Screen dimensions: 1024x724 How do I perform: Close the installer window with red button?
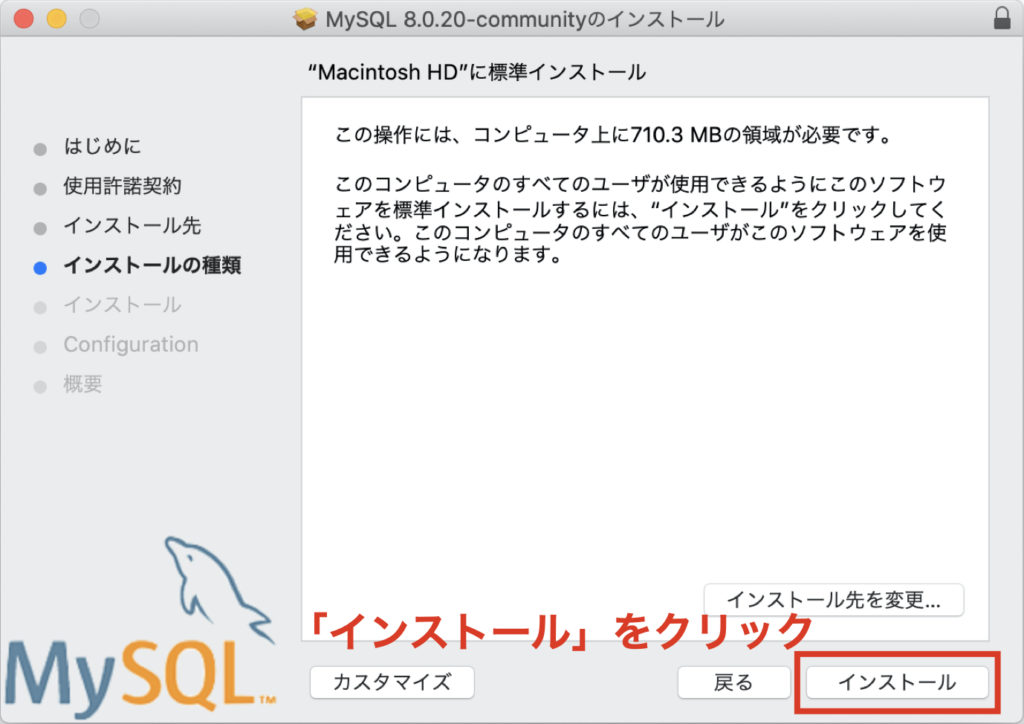[24, 19]
